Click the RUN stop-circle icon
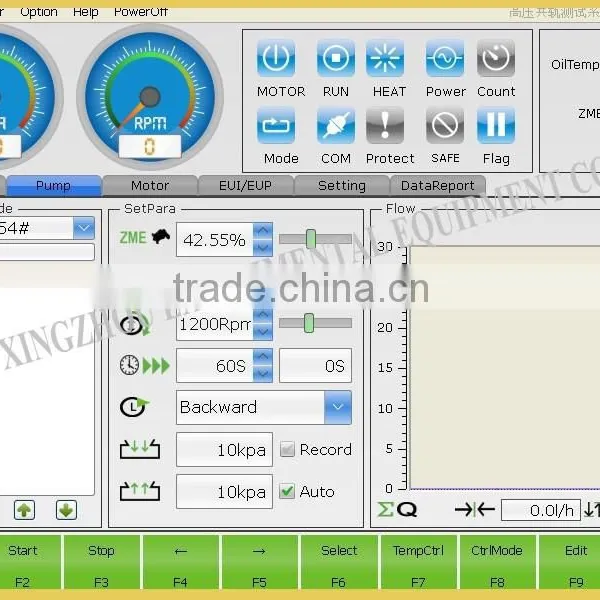The width and height of the screenshot is (600, 600). pyautogui.click(x=336, y=58)
